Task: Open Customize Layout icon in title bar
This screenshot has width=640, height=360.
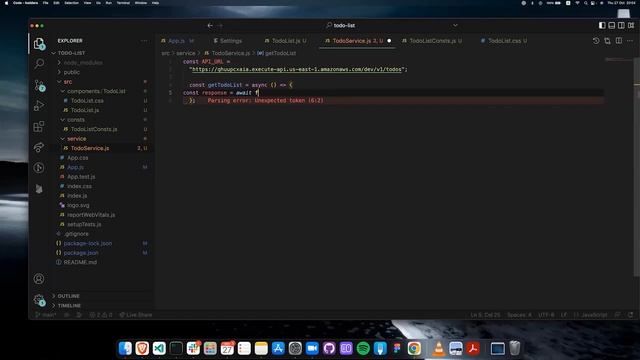Action: [631, 25]
